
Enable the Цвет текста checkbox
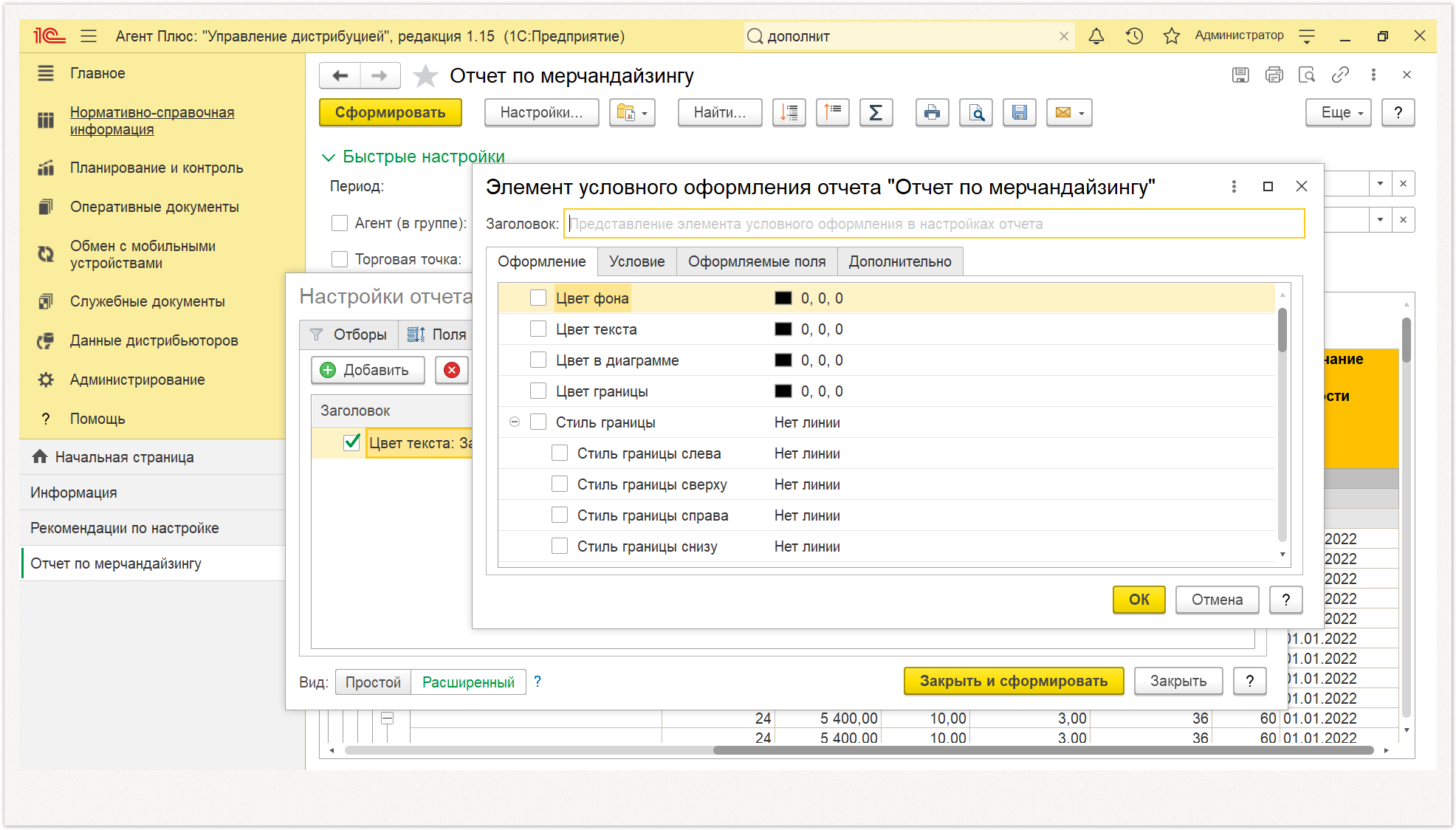point(538,329)
